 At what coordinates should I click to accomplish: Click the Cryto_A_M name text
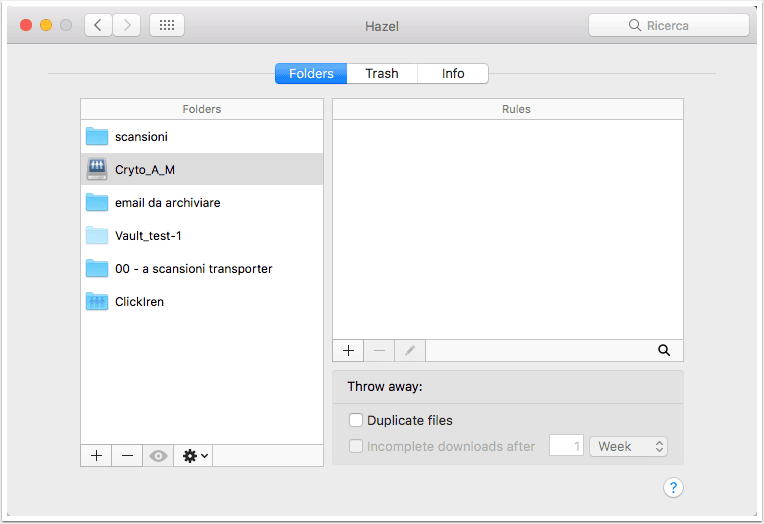click(x=145, y=170)
